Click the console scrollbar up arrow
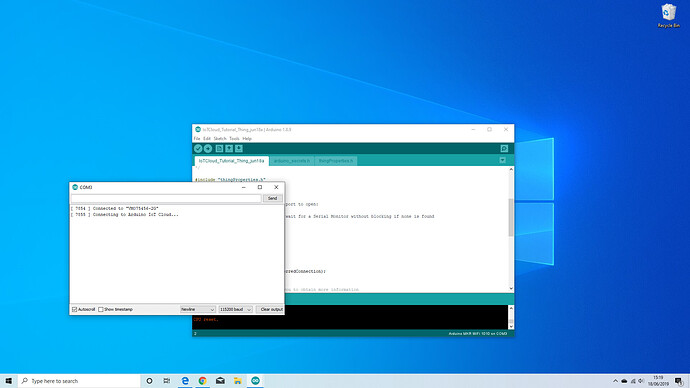 point(511,308)
